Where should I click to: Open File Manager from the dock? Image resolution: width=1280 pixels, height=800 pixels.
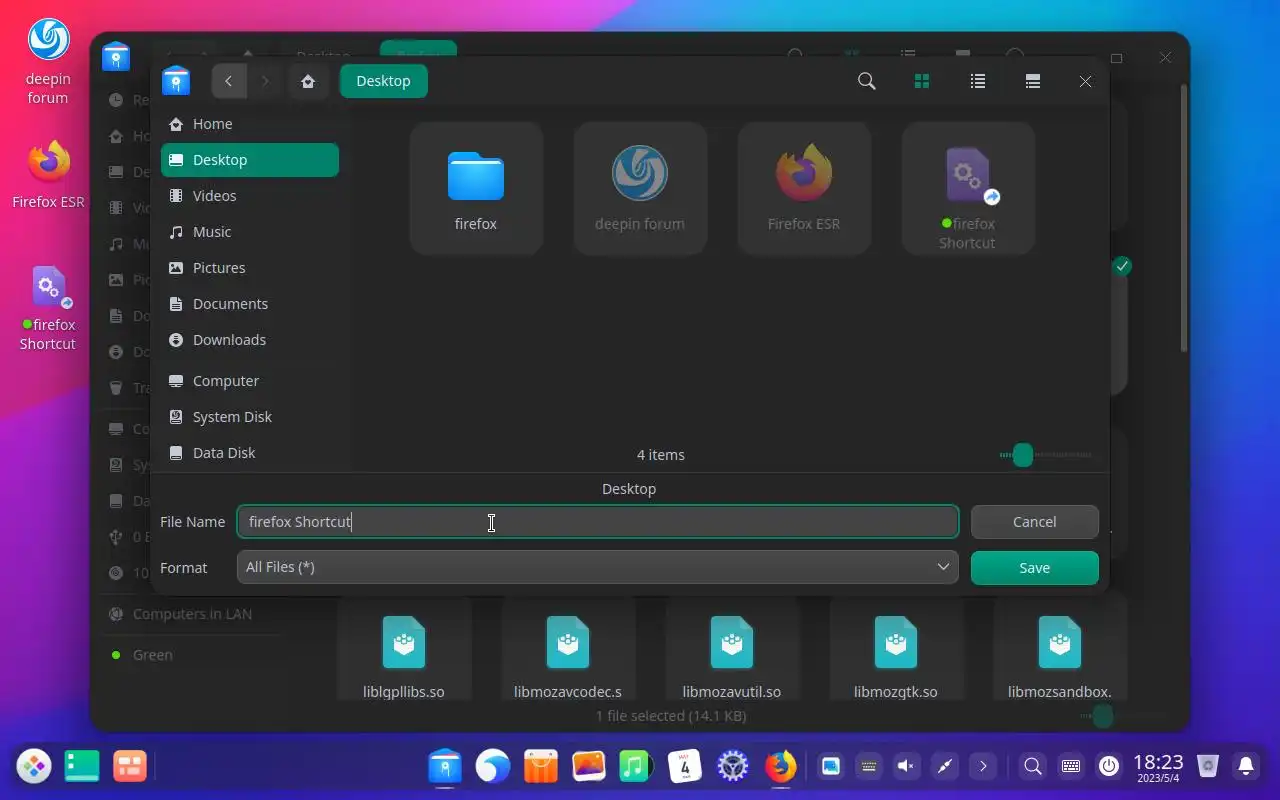[445, 767]
